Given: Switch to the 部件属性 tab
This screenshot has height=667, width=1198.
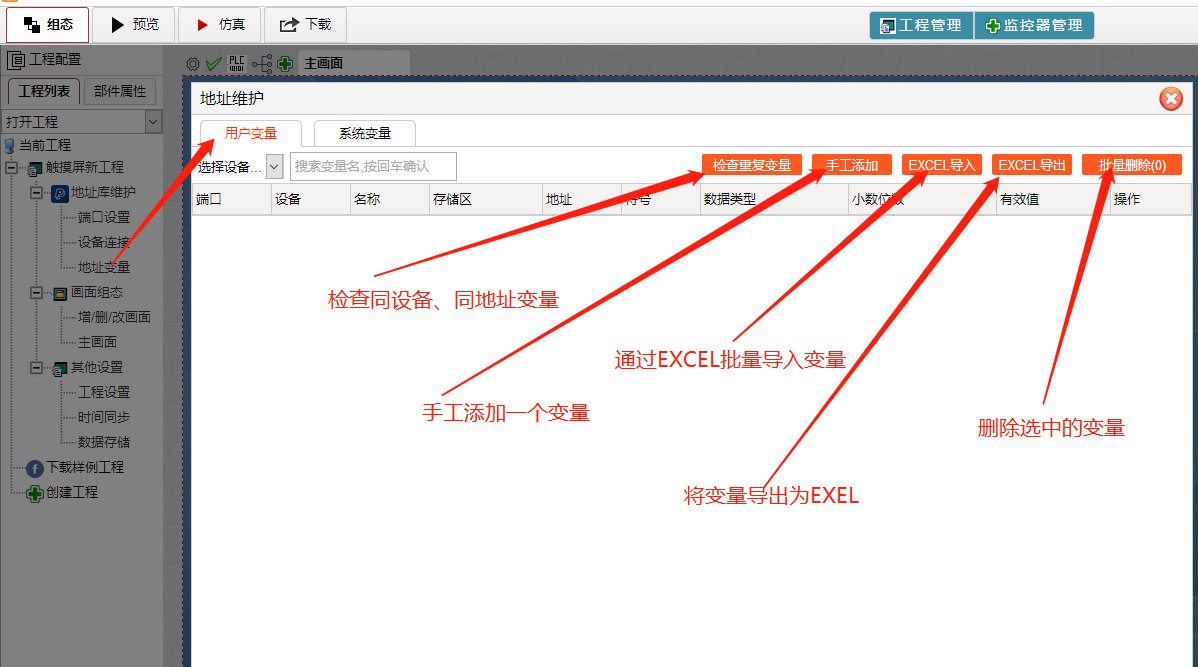Looking at the screenshot, I should tap(119, 91).
